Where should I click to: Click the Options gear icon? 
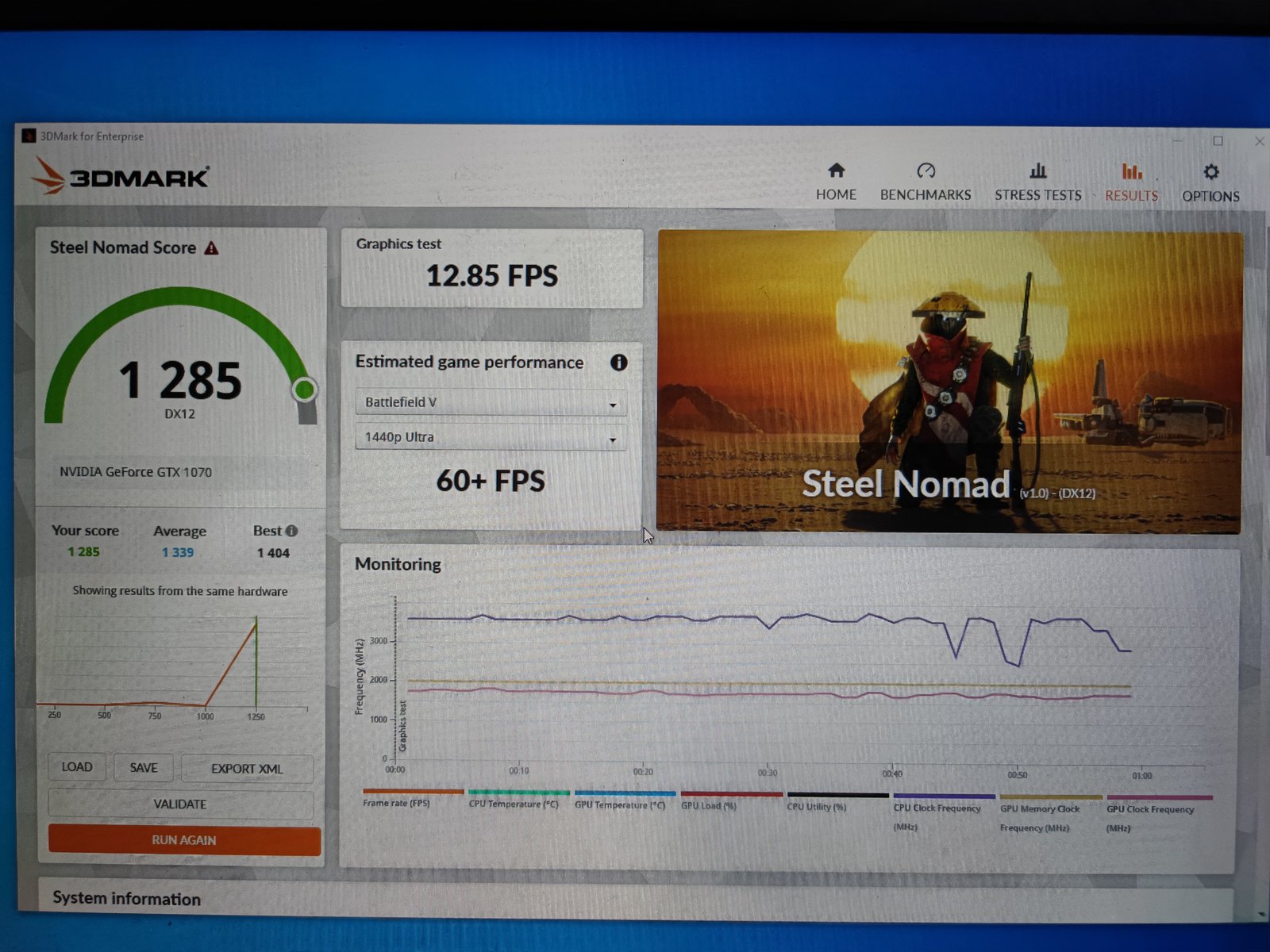point(1210,172)
